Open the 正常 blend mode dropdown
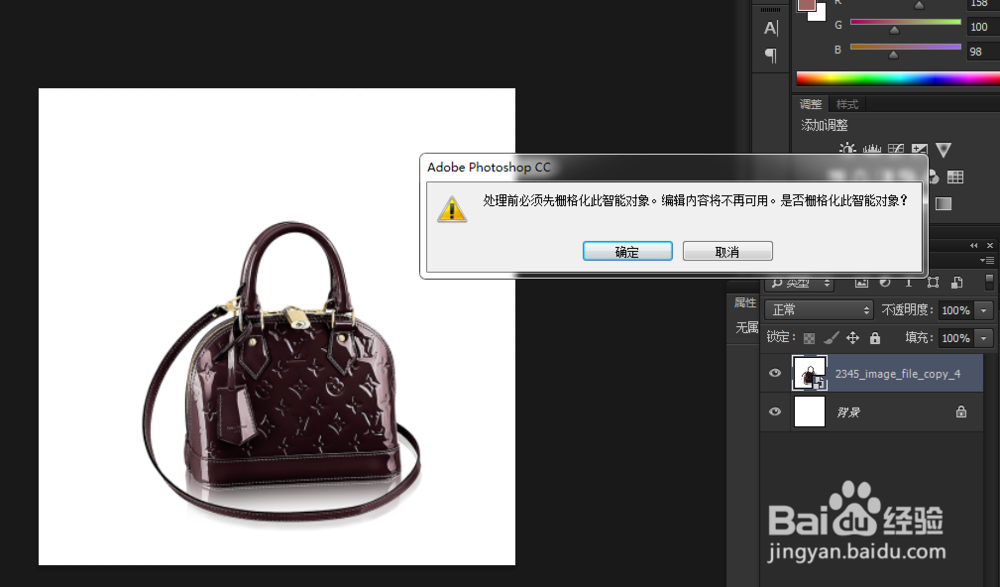The width and height of the screenshot is (1000, 587). pyautogui.click(x=819, y=310)
